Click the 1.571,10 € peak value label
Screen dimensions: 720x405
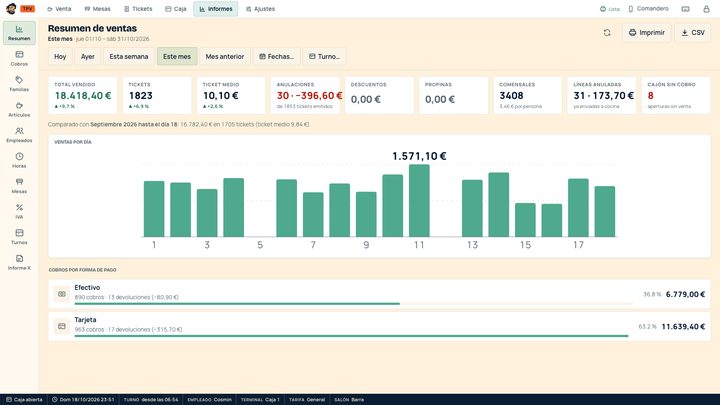(x=419, y=156)
